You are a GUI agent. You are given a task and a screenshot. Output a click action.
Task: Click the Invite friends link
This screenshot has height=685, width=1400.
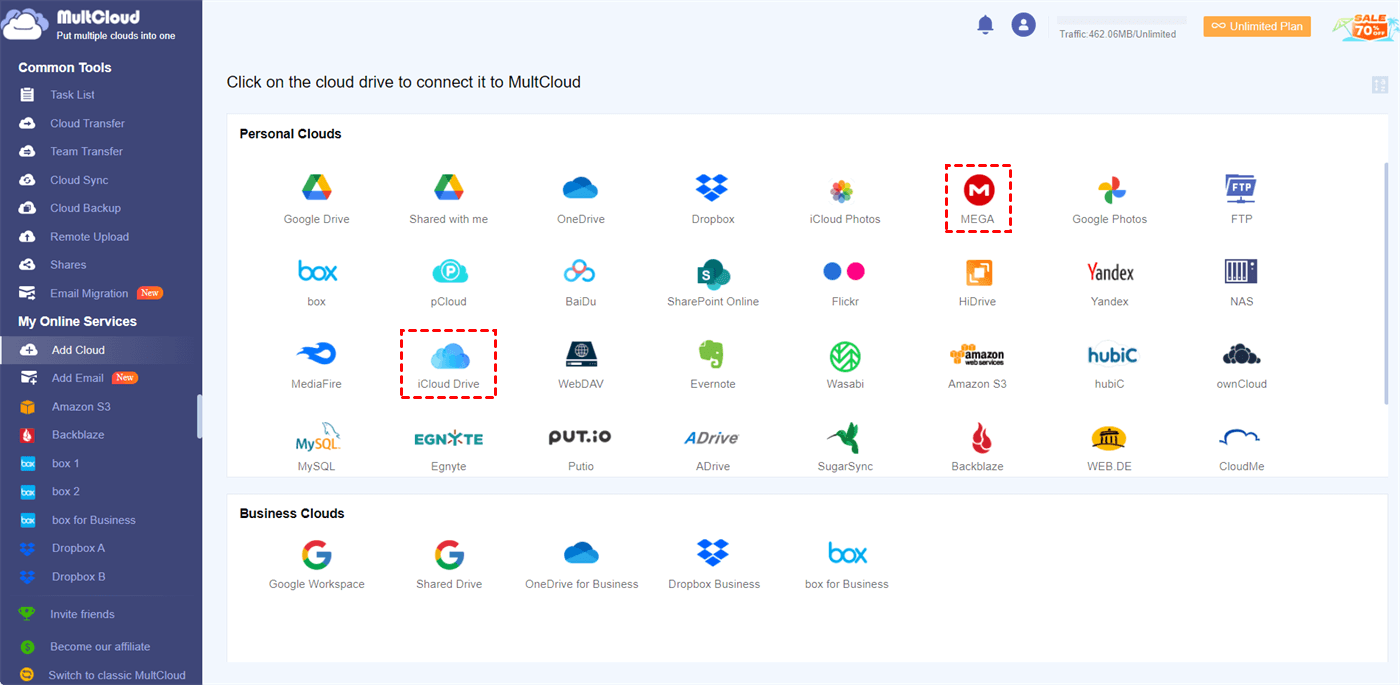click(82, 614)
